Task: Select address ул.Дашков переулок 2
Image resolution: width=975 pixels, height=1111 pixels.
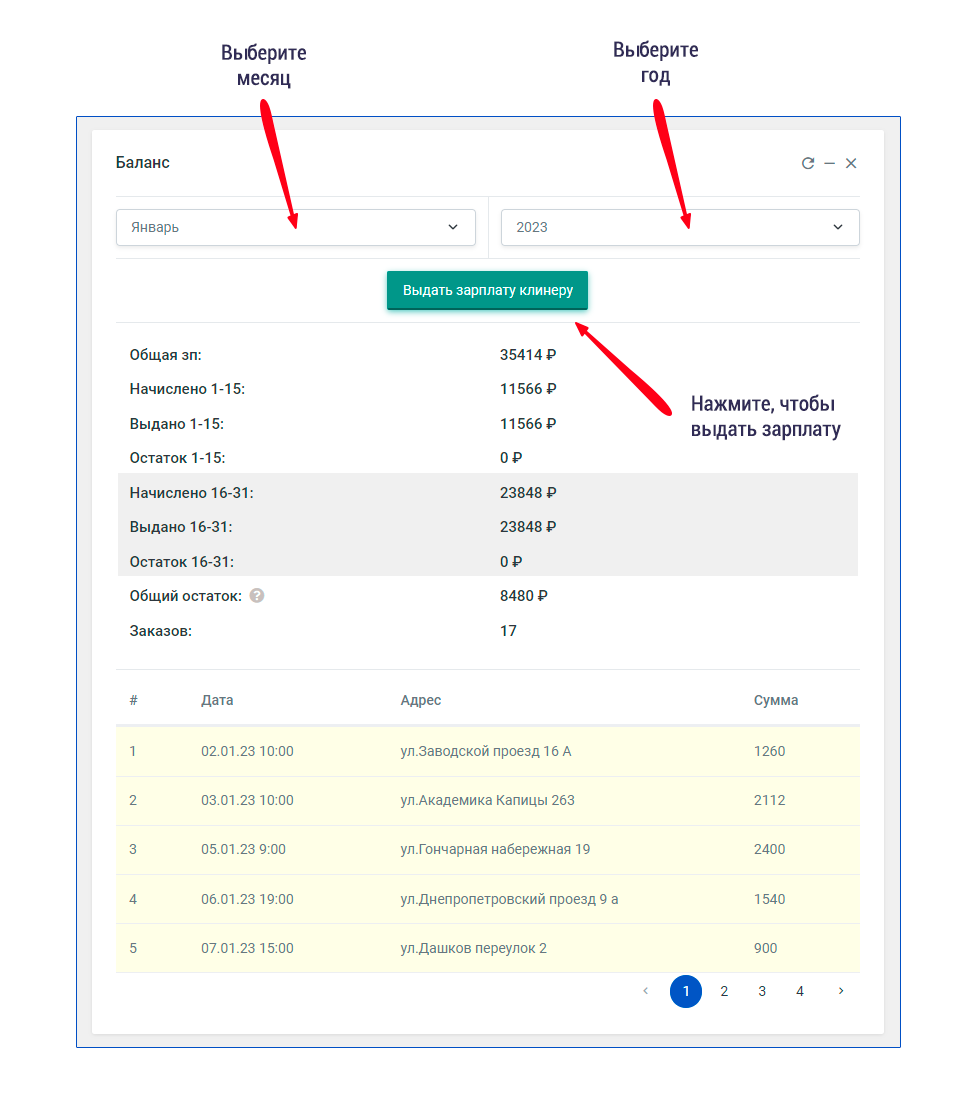Action: click(x=474, y=948)
